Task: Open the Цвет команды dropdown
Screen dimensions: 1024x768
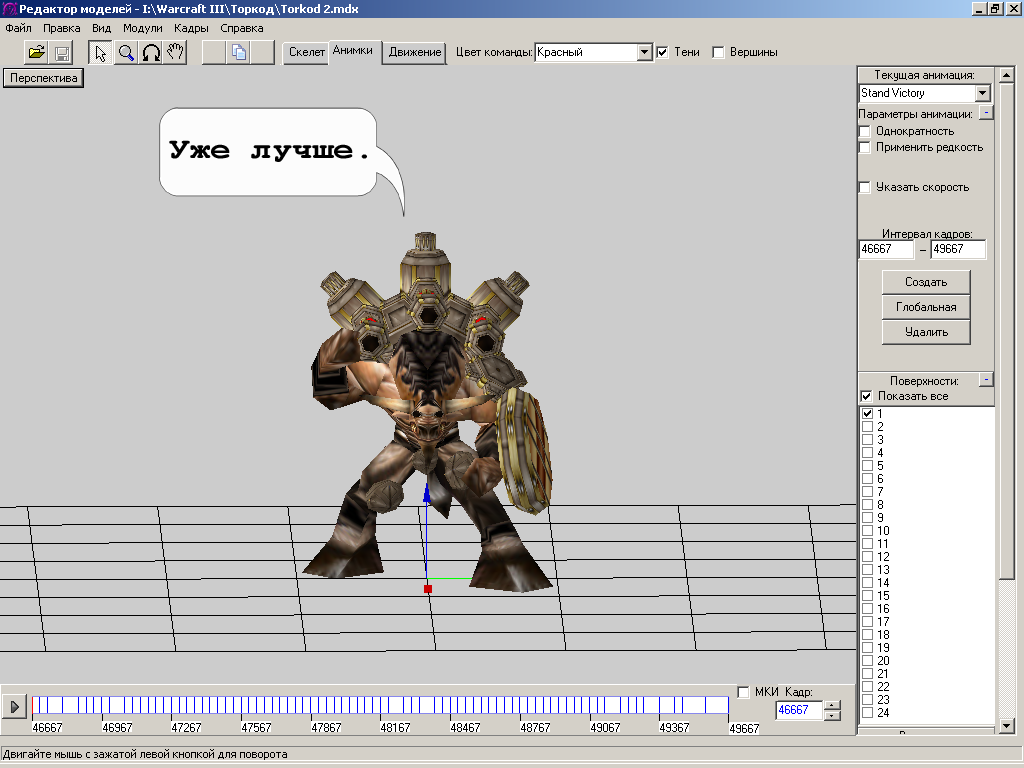Action: coord(645,52)
